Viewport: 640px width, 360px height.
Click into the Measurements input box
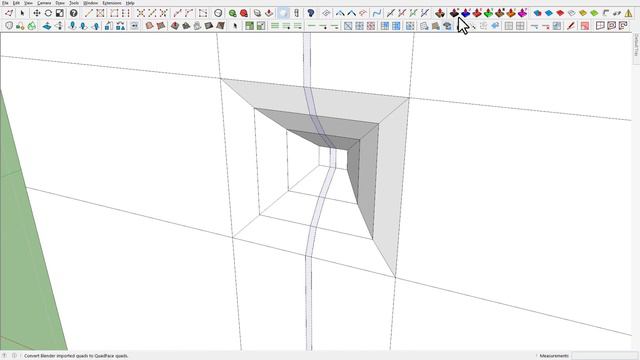604,356
